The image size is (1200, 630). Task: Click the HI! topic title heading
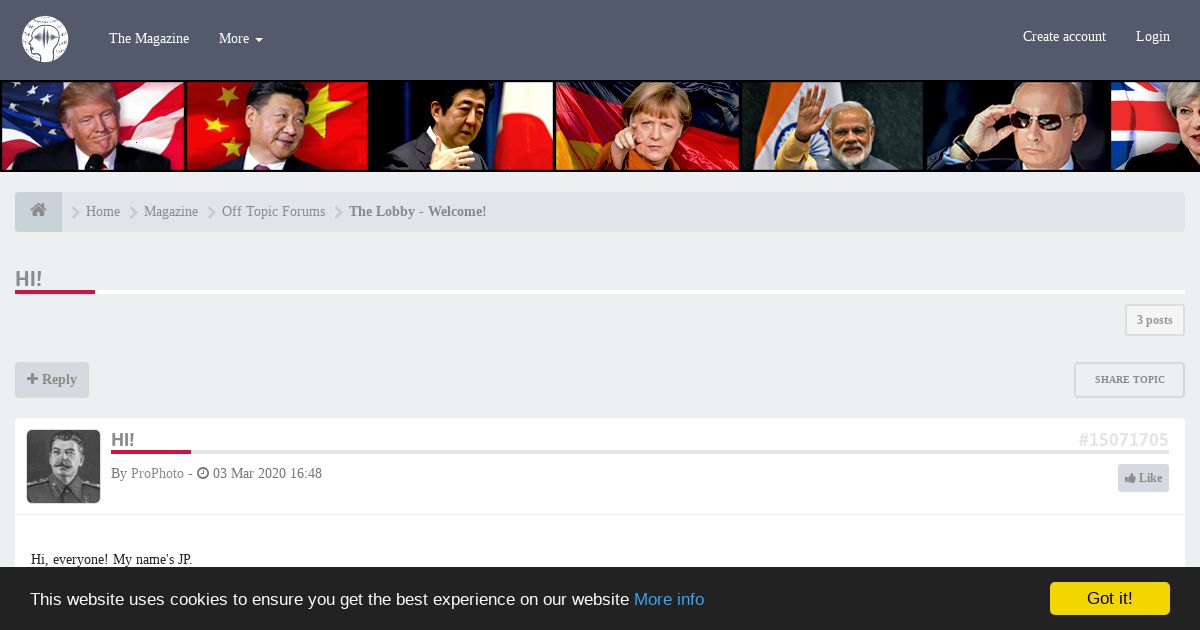(29, 279)
